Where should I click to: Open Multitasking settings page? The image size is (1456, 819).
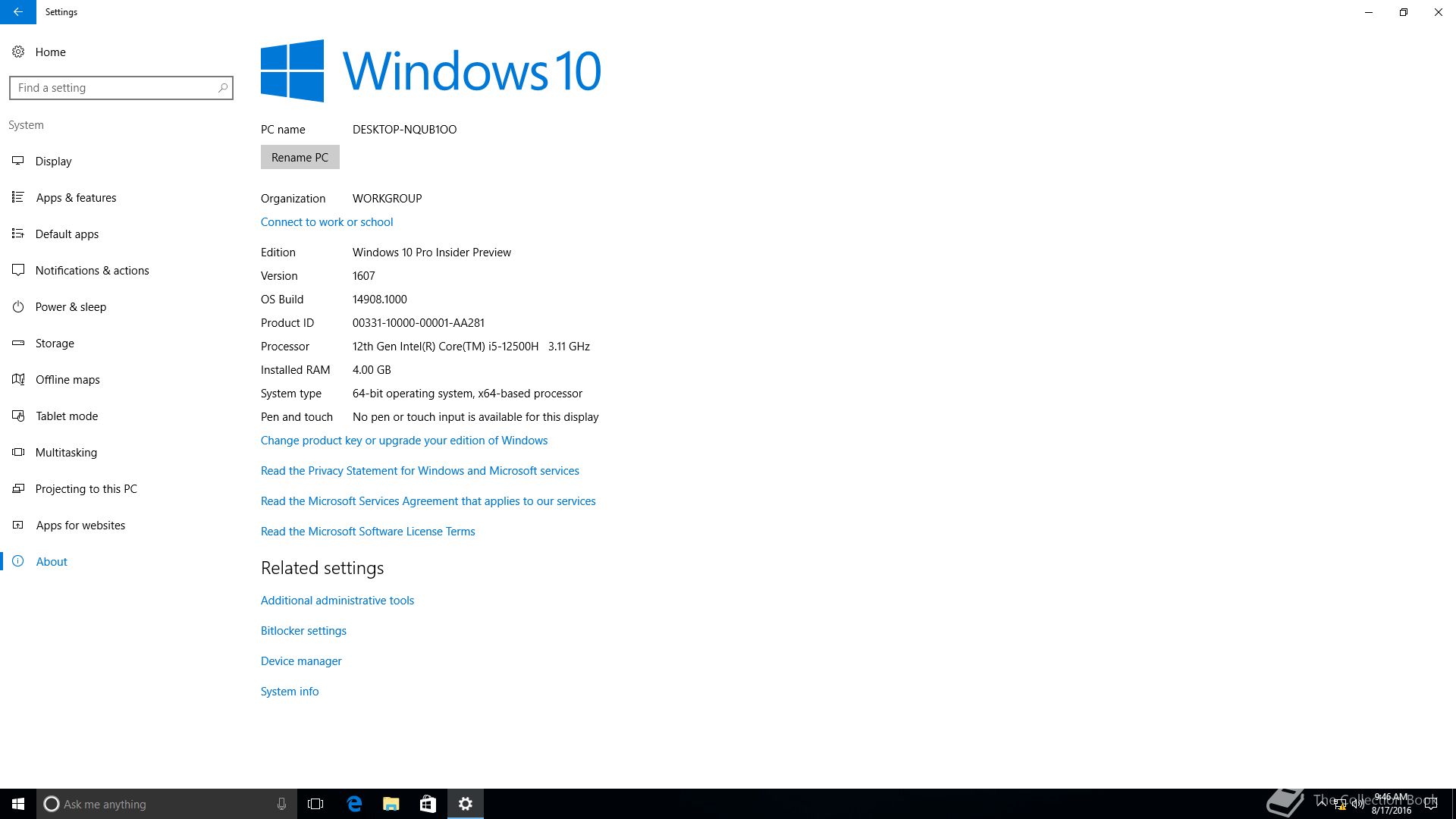(x=66, y=453)
